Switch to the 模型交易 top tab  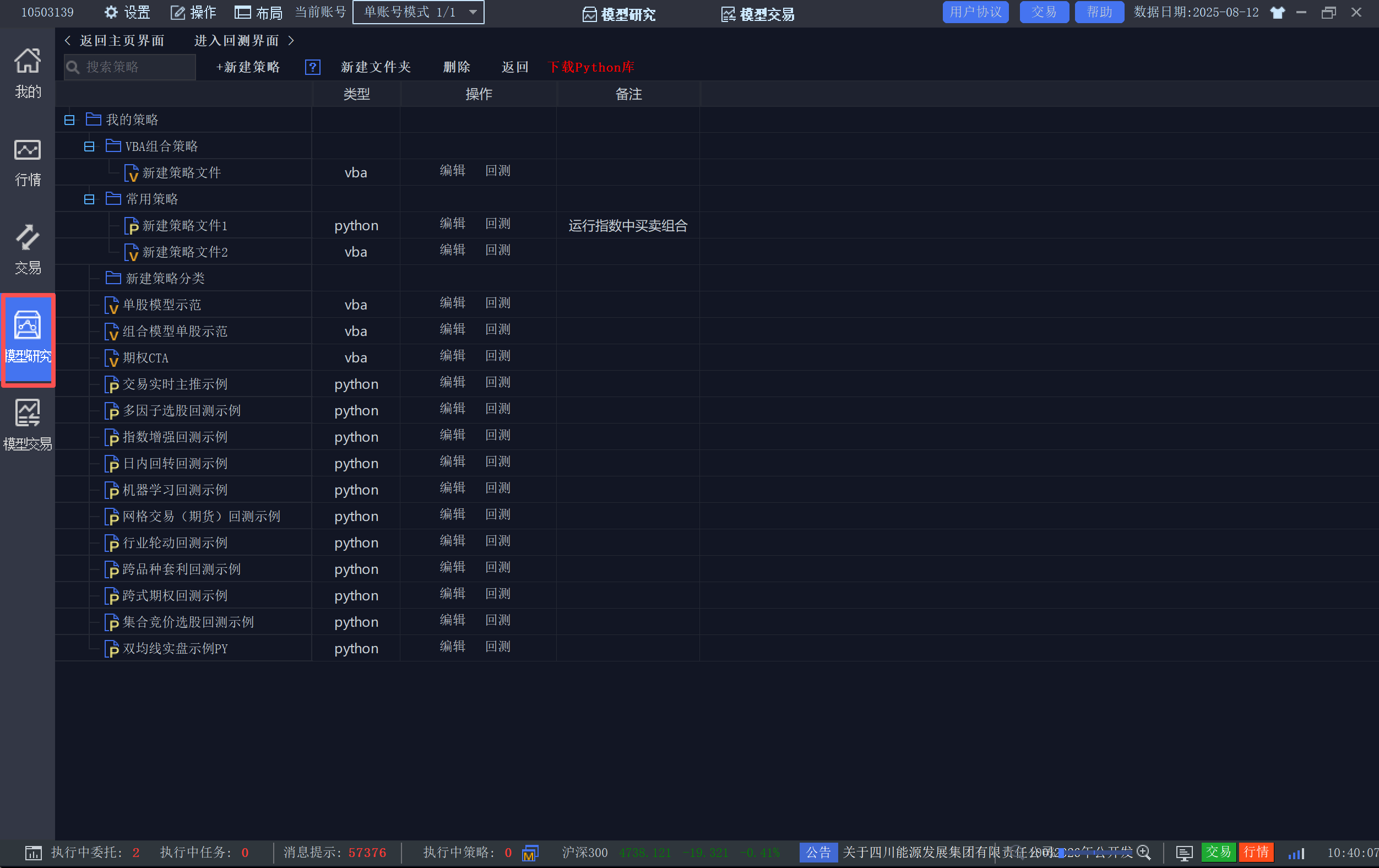pos(757,14)
